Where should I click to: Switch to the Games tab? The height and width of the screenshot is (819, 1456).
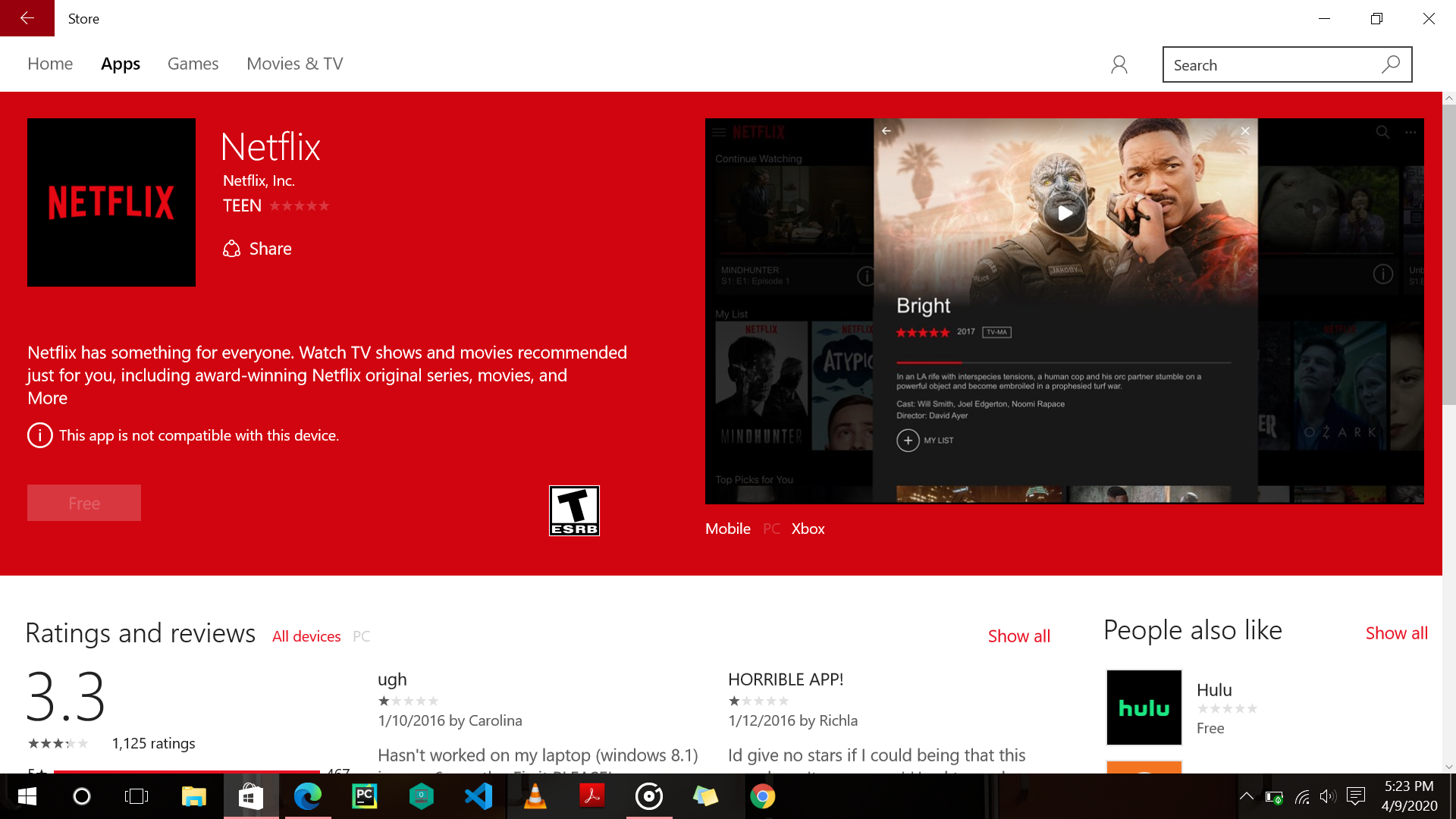(x=193, y=64)
